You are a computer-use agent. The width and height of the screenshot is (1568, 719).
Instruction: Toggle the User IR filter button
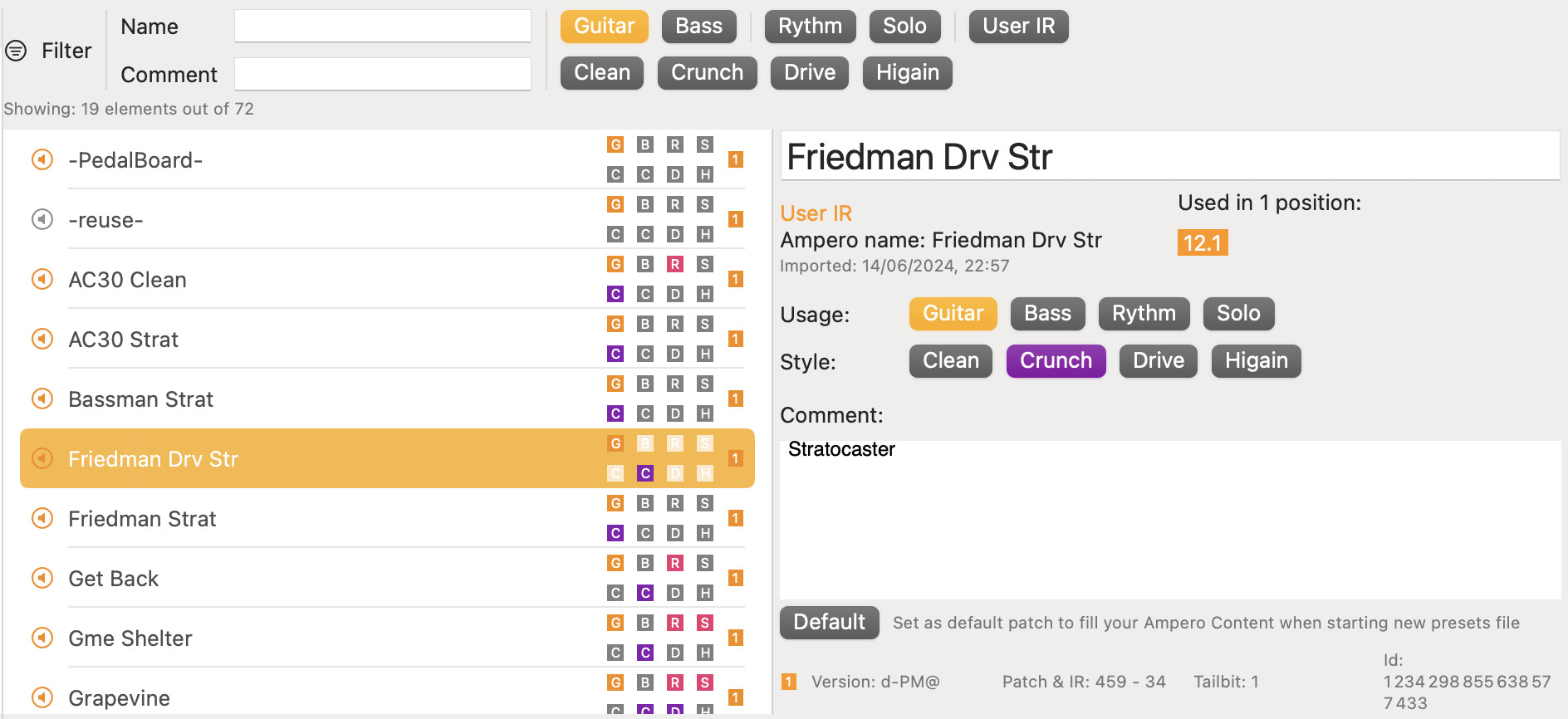[x=1018, y=27]
